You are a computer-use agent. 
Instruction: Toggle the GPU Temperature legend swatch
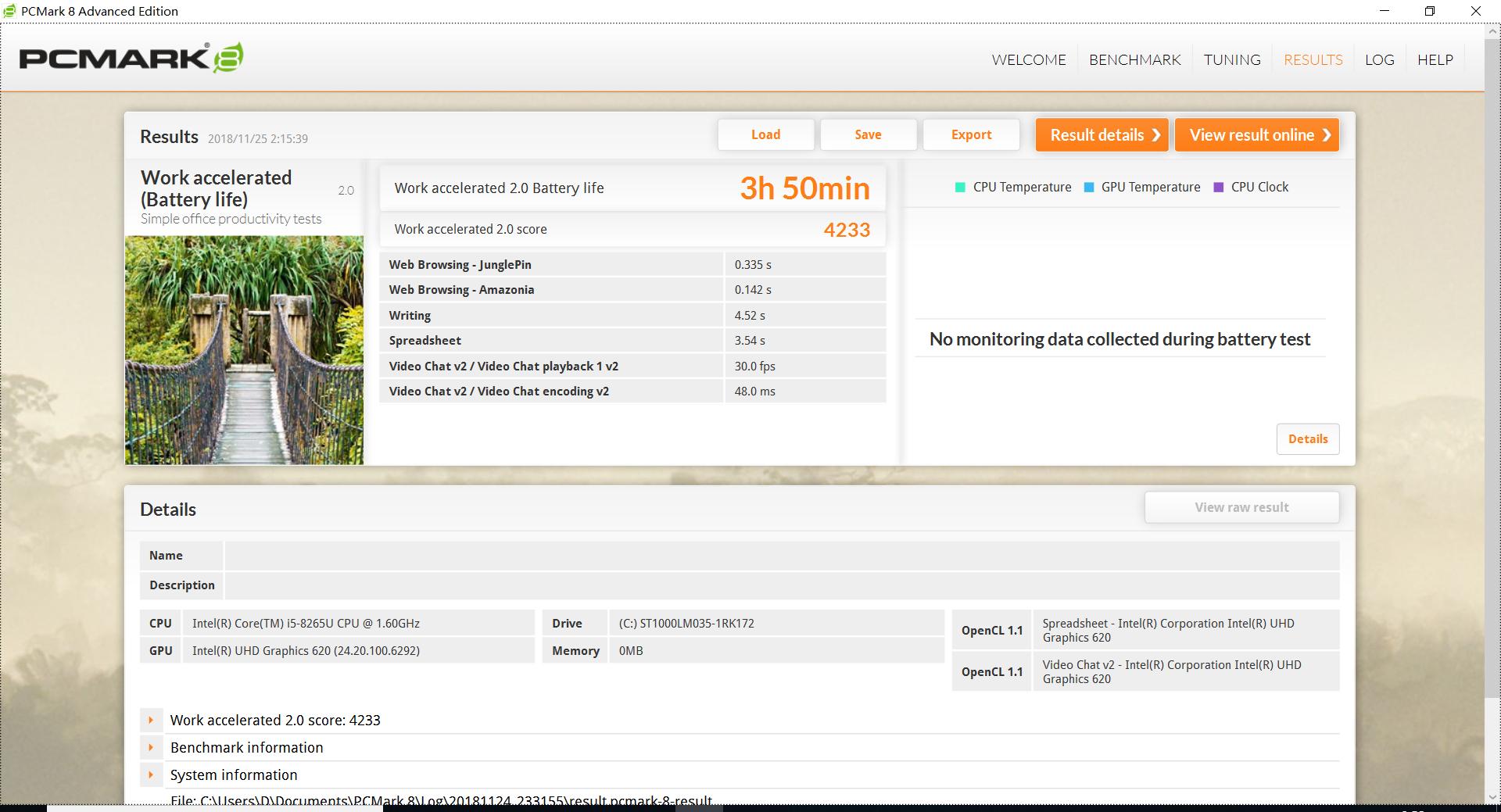[x=1088, y=187]
